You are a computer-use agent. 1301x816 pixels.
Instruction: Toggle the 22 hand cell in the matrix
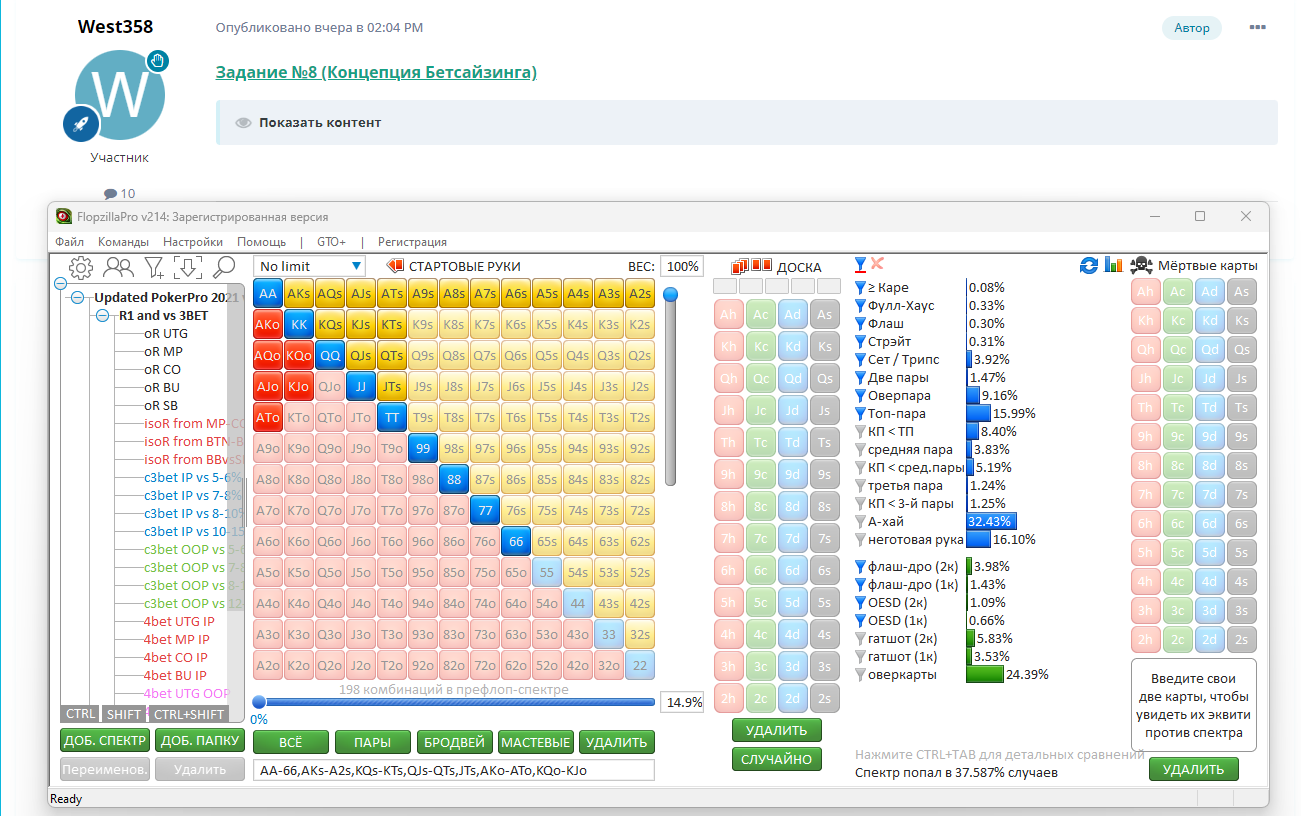[x=640, y=666]
